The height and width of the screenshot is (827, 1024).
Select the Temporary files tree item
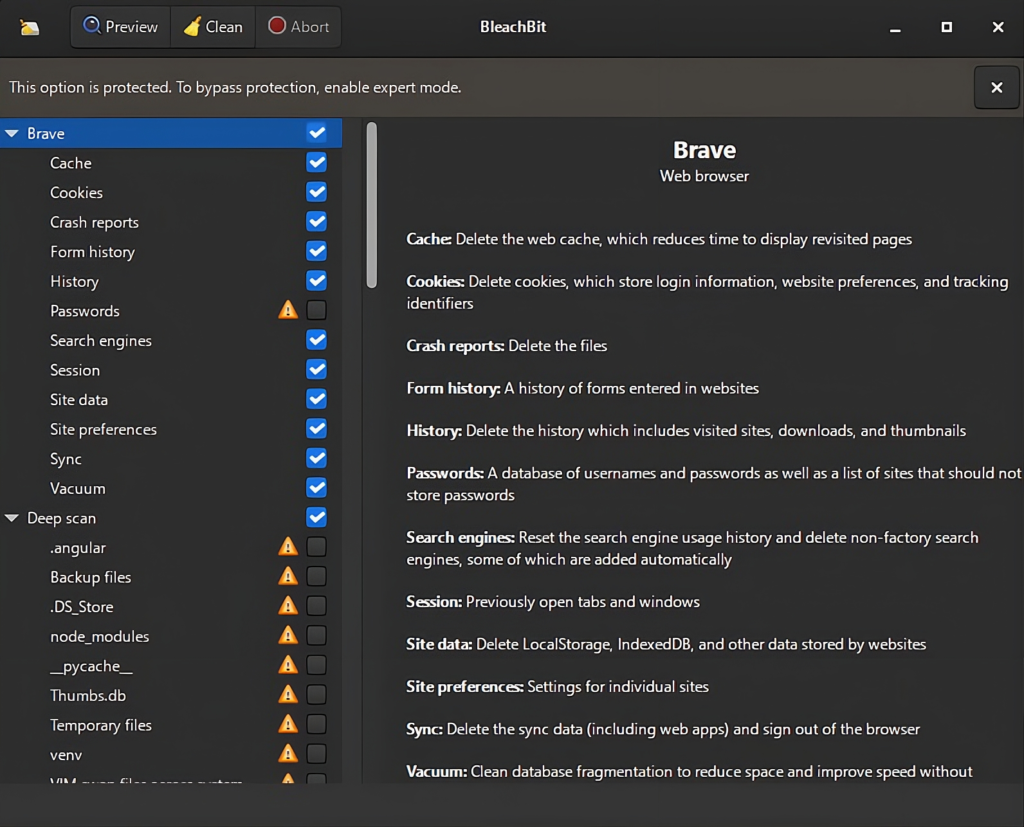(x=171, y=725)
